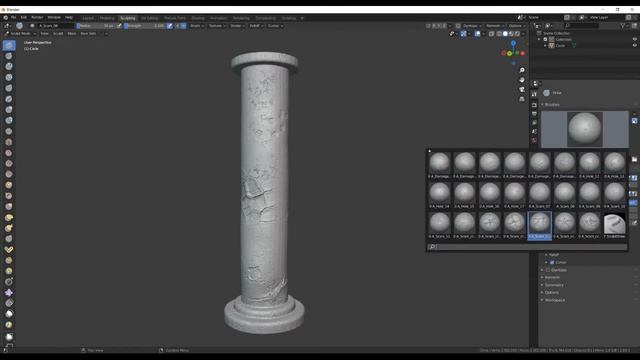Select the Smooth brush tool
The height and width of the screenshot is (360, 640).
9,142
